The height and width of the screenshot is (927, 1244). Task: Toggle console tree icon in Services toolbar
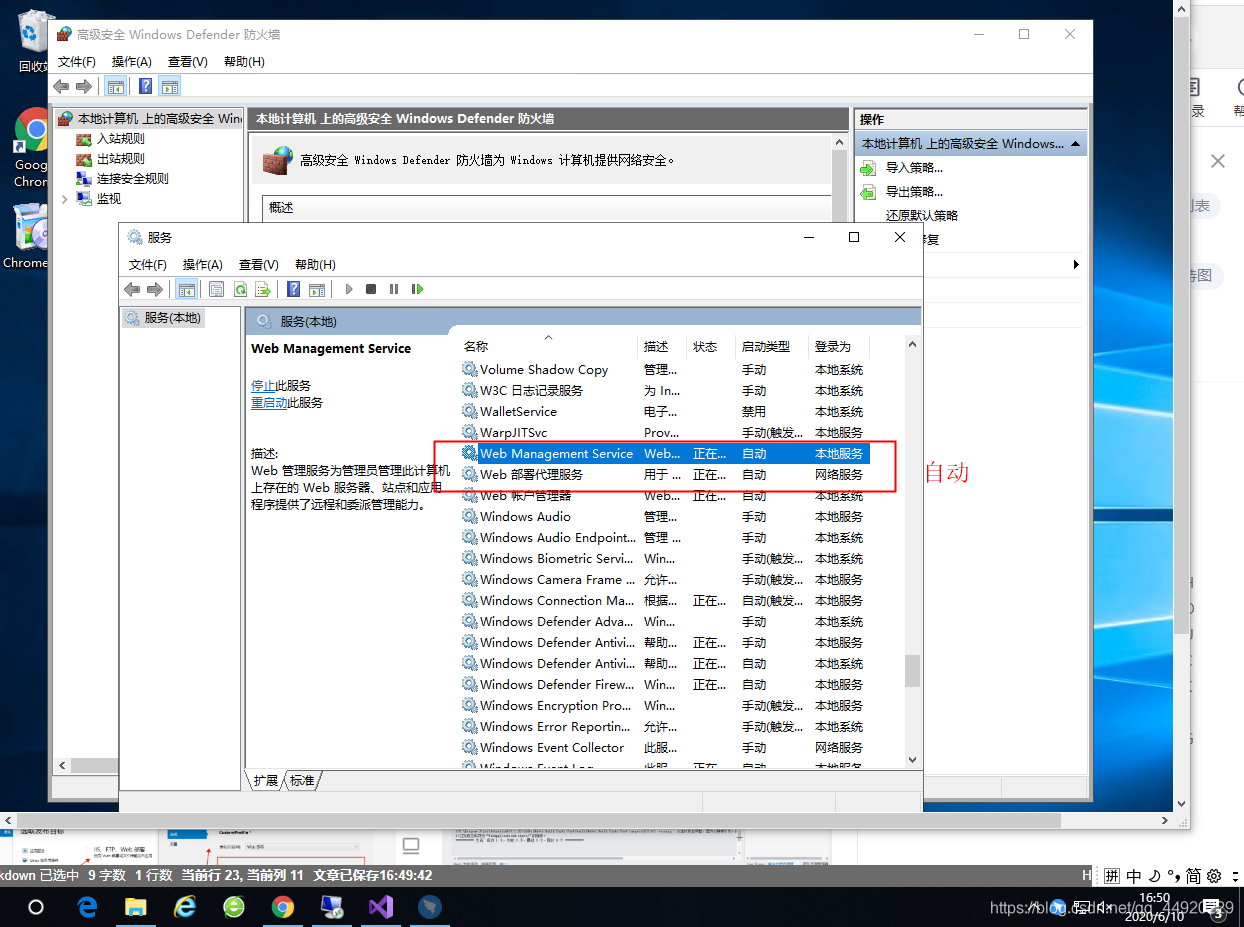[186, 289]
